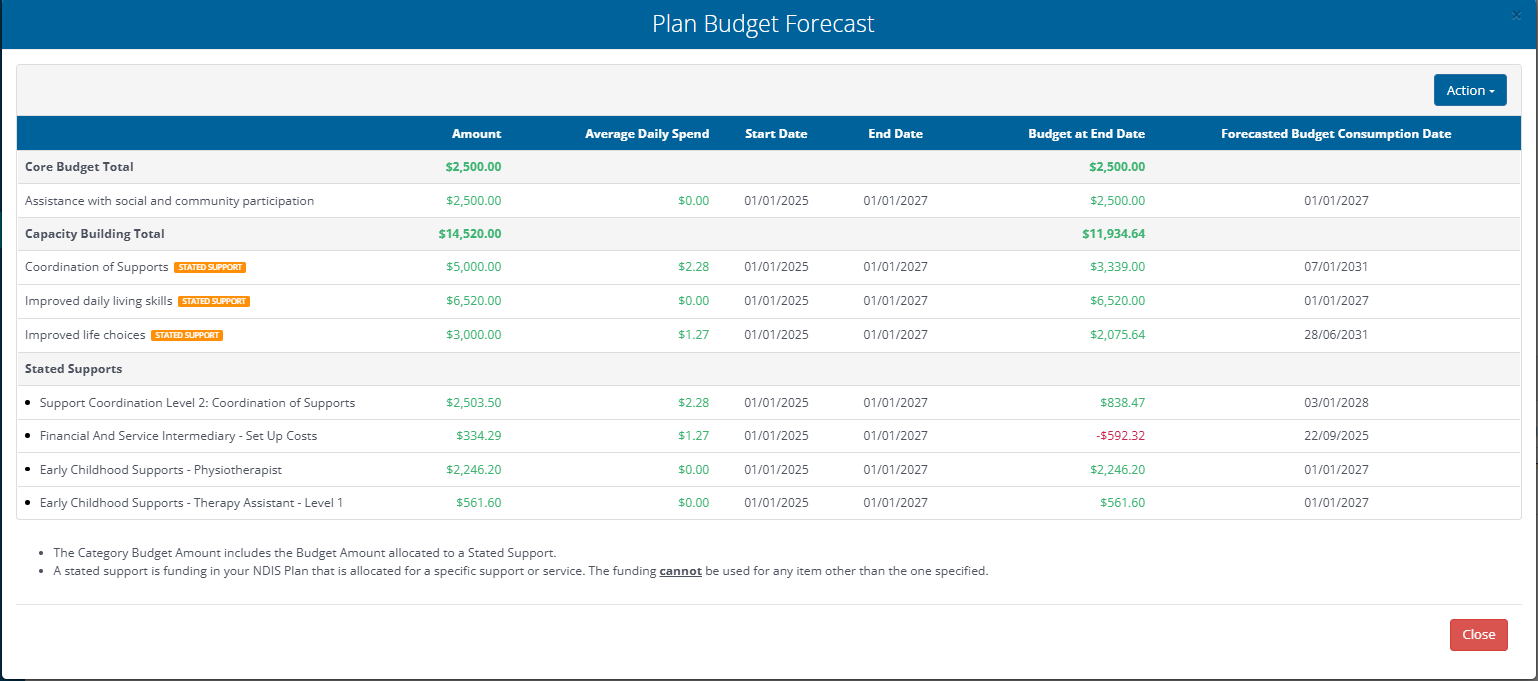Select the Core Budget Total row label
The image size is (1538, 681).
tap(79, 167)
